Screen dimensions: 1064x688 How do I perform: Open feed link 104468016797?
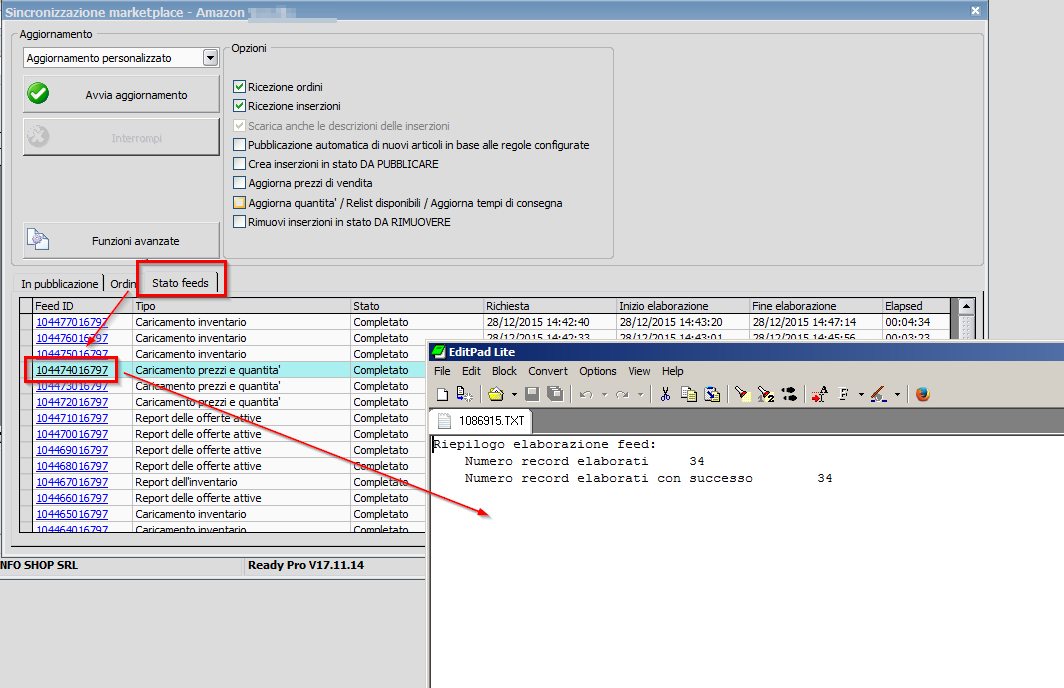pos(72,466)
